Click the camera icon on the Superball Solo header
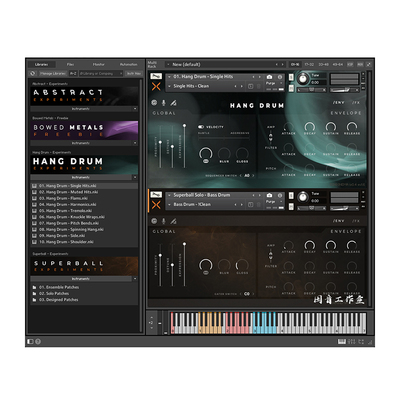 pos(269,195)
